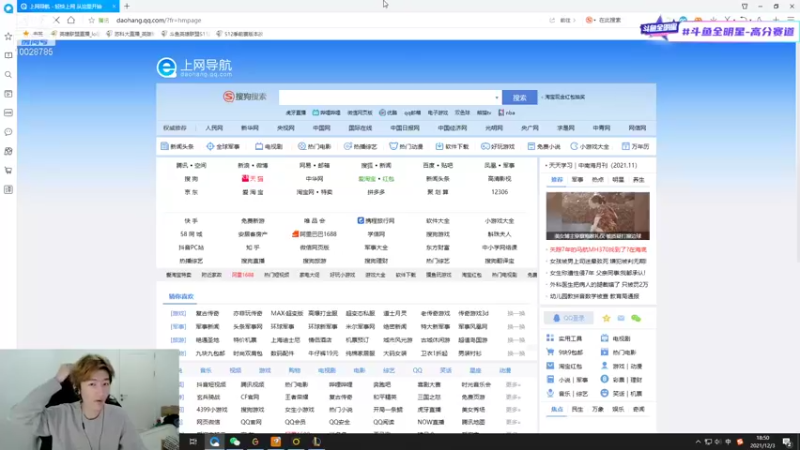Open Task View on the Windows taskbar
This screenshot has width=800, height=450.
click(193, 441)
